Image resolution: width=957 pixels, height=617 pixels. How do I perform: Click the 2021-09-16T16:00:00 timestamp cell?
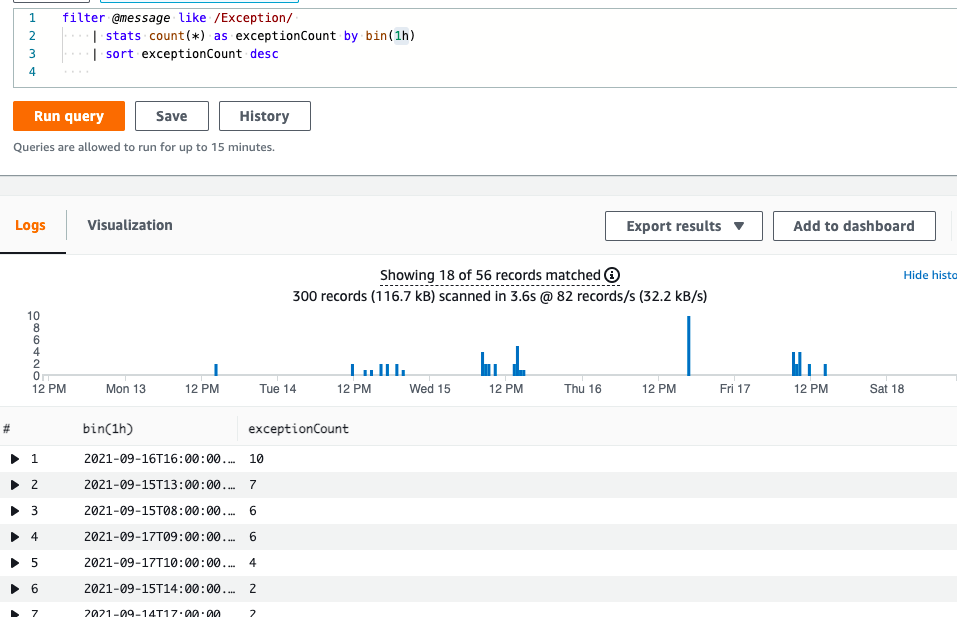click(158, 459)
